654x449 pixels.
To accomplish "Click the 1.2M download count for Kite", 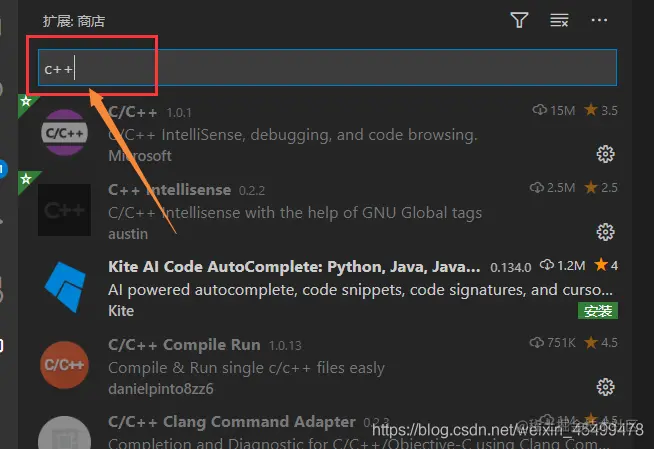I will click(x=562, y=265).
